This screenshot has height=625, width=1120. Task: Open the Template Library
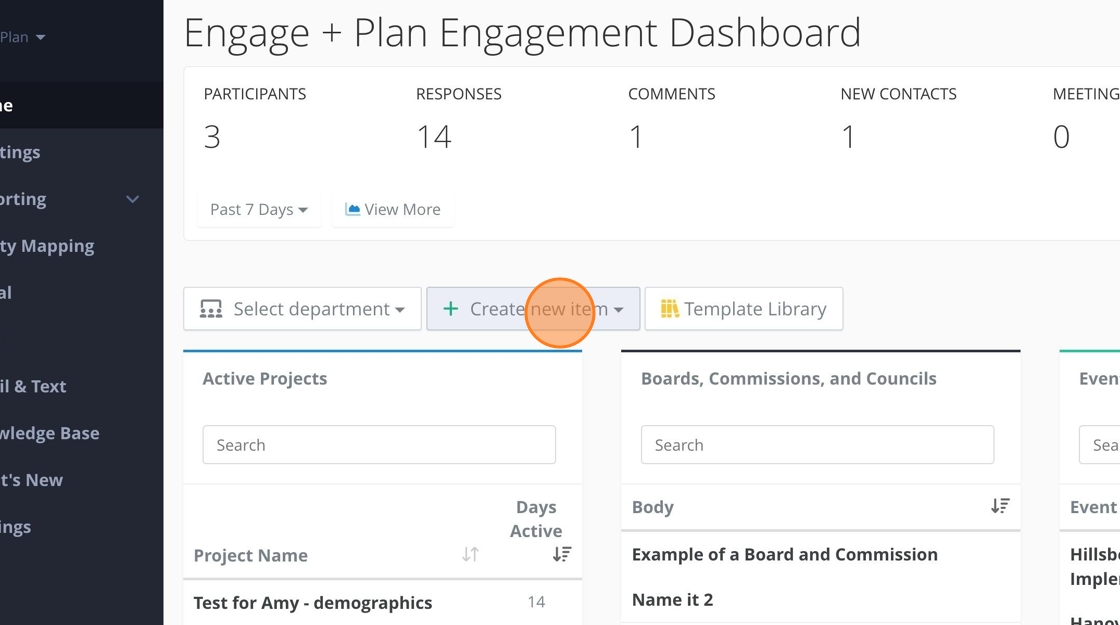pyautogui.click(x=744, y=309)
